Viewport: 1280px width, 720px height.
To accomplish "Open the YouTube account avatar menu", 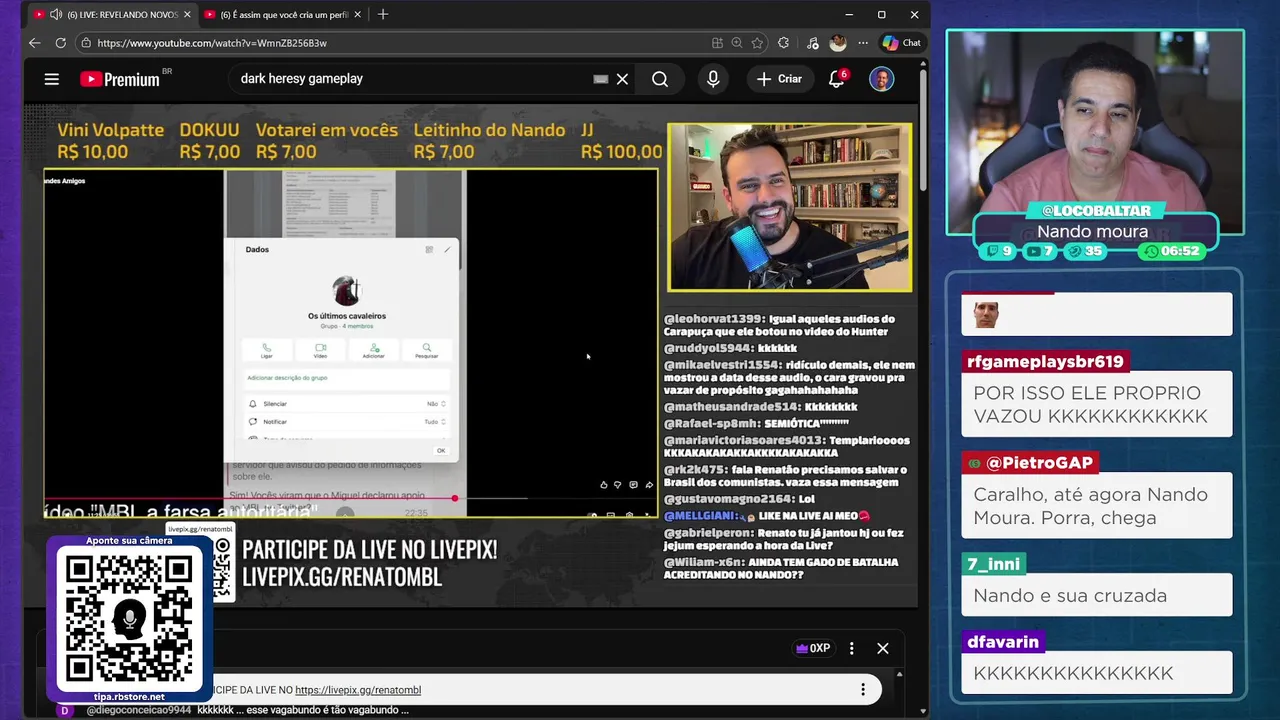I will [881, 79].
